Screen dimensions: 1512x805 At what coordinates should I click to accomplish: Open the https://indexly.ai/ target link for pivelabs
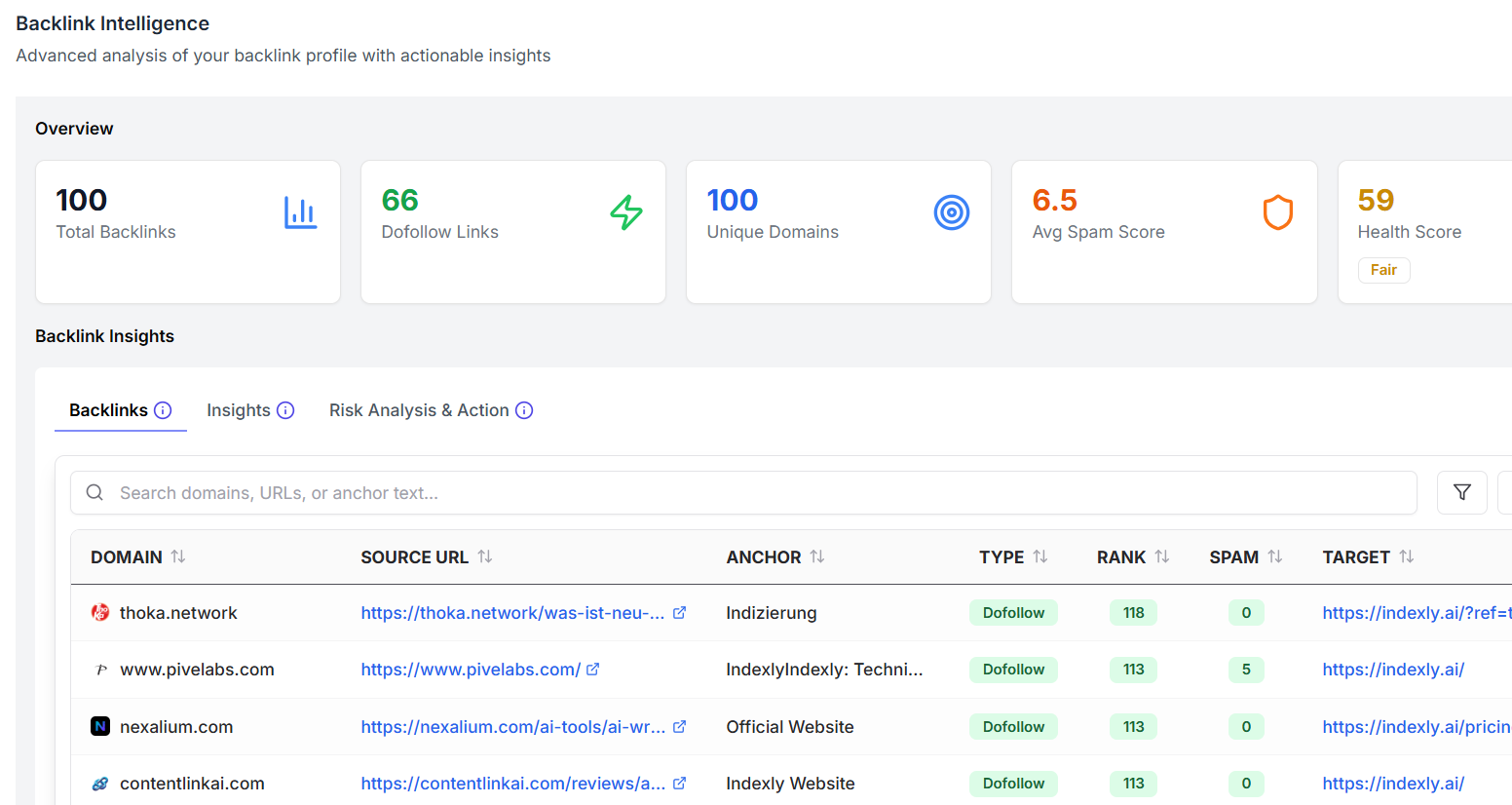(1393, 670)
